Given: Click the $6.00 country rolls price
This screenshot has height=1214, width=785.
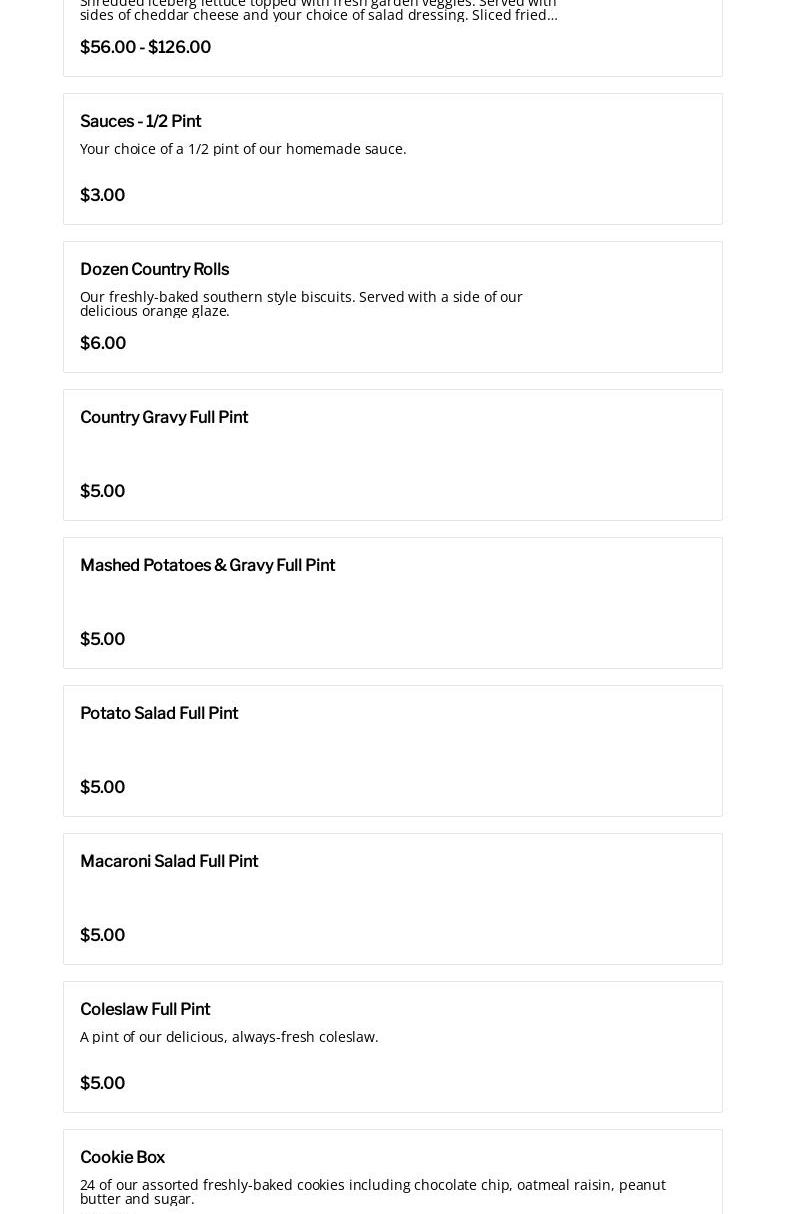Looking at the screenshot, I should point(103,343).
